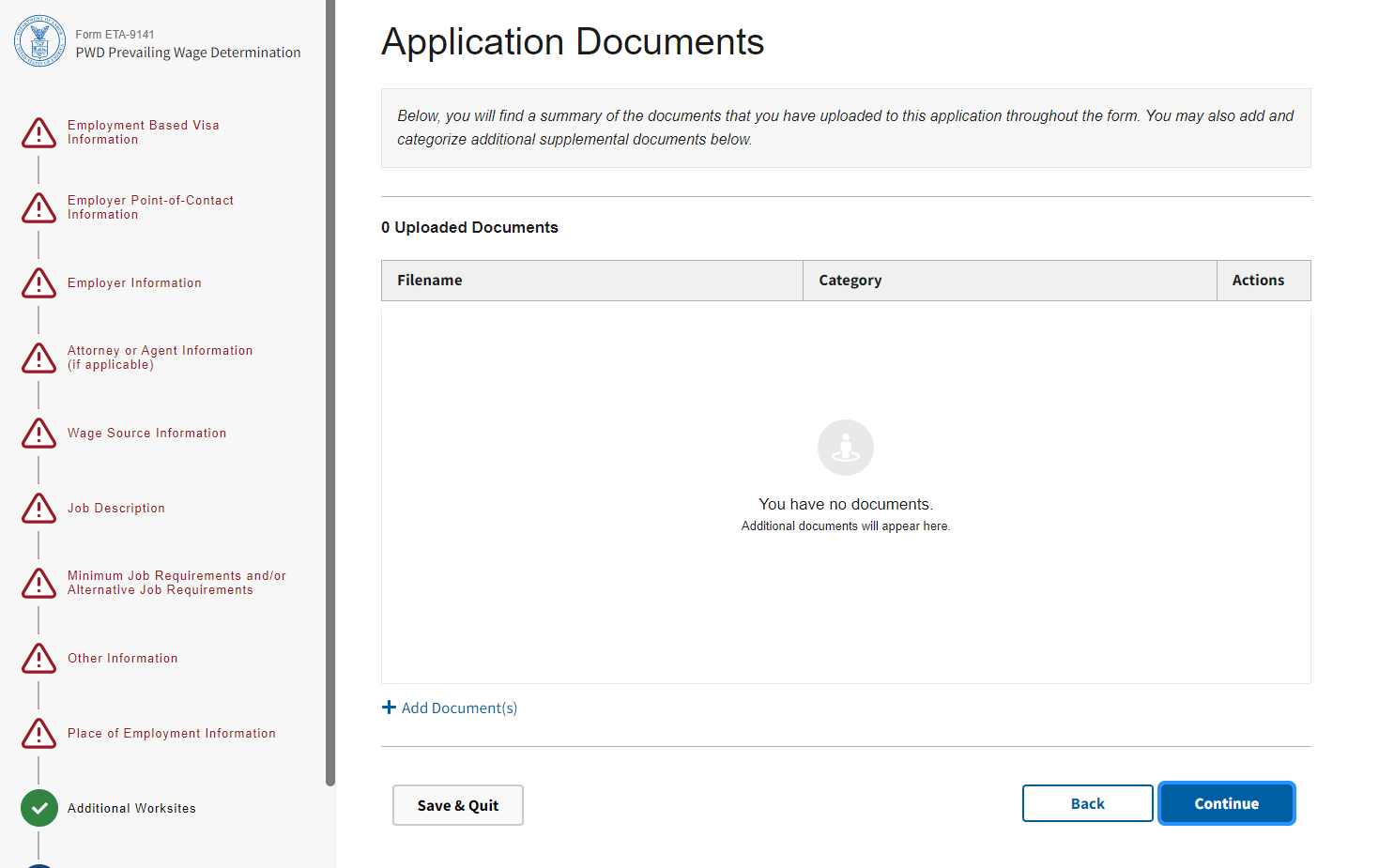
Task: Click warning icon next to Job Description
Action: point(38,509)
